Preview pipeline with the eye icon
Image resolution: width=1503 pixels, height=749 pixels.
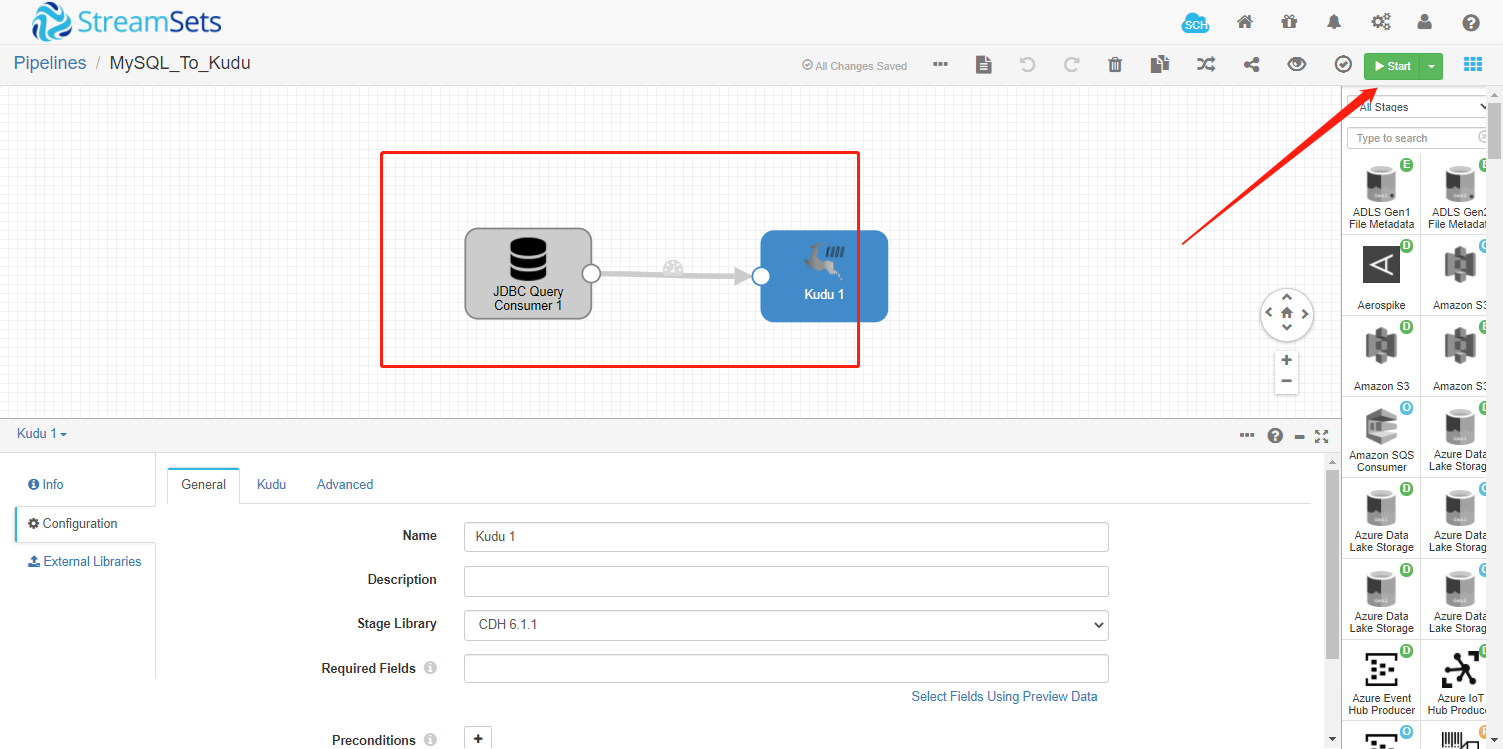[x=1297, y=65]
